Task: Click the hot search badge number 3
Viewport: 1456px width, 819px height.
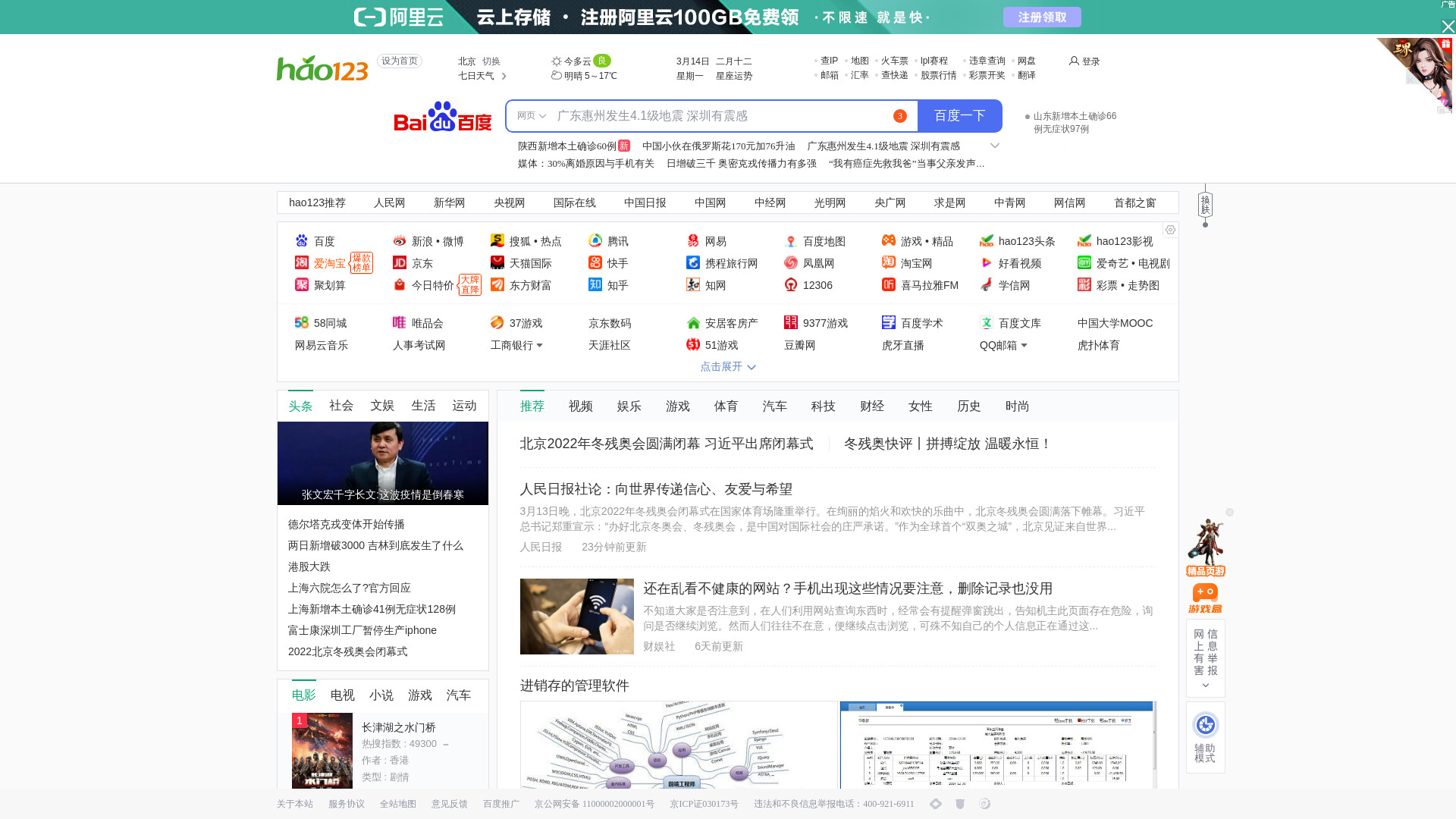Action: tap(900, 116)
